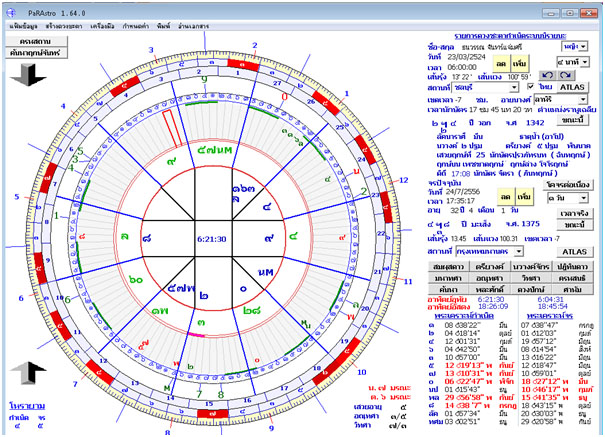Click the โหรายาม link

[27, 406]
